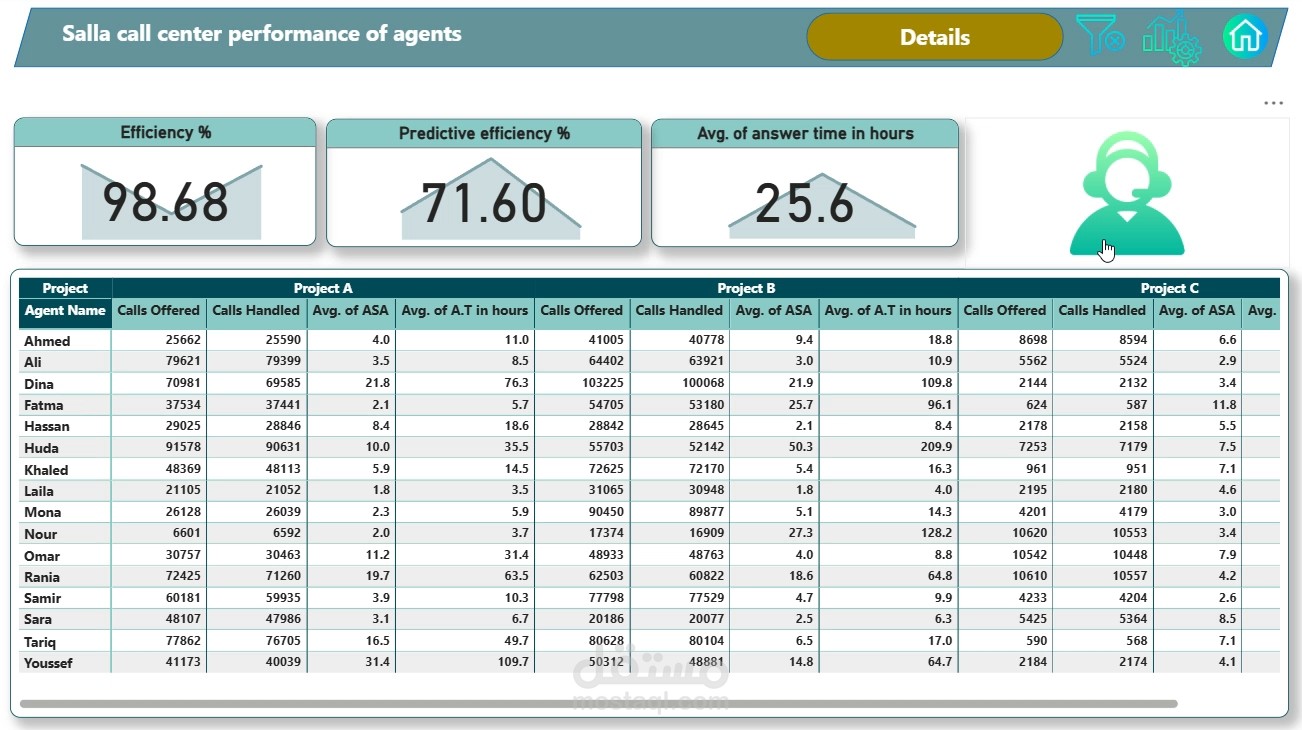
Task: Click Youssef's Project A answer time 109.7
Action: pyautogui.click(x=512, y=662)
